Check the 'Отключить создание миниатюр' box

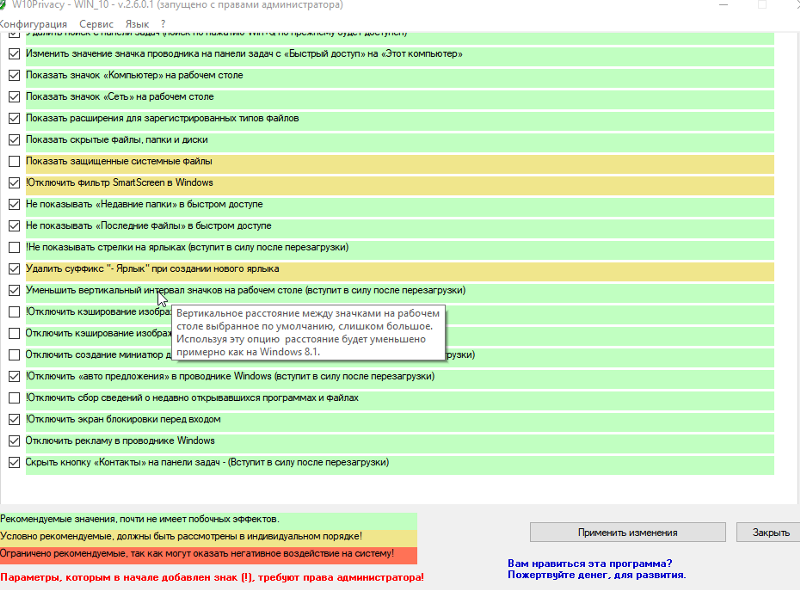[14, 355]
